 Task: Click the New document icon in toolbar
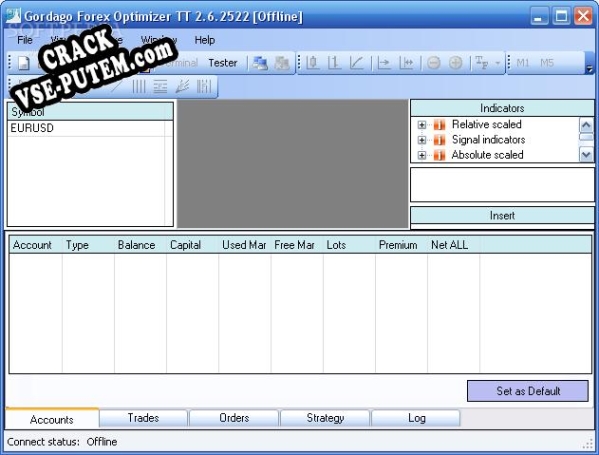click(24, 63)
